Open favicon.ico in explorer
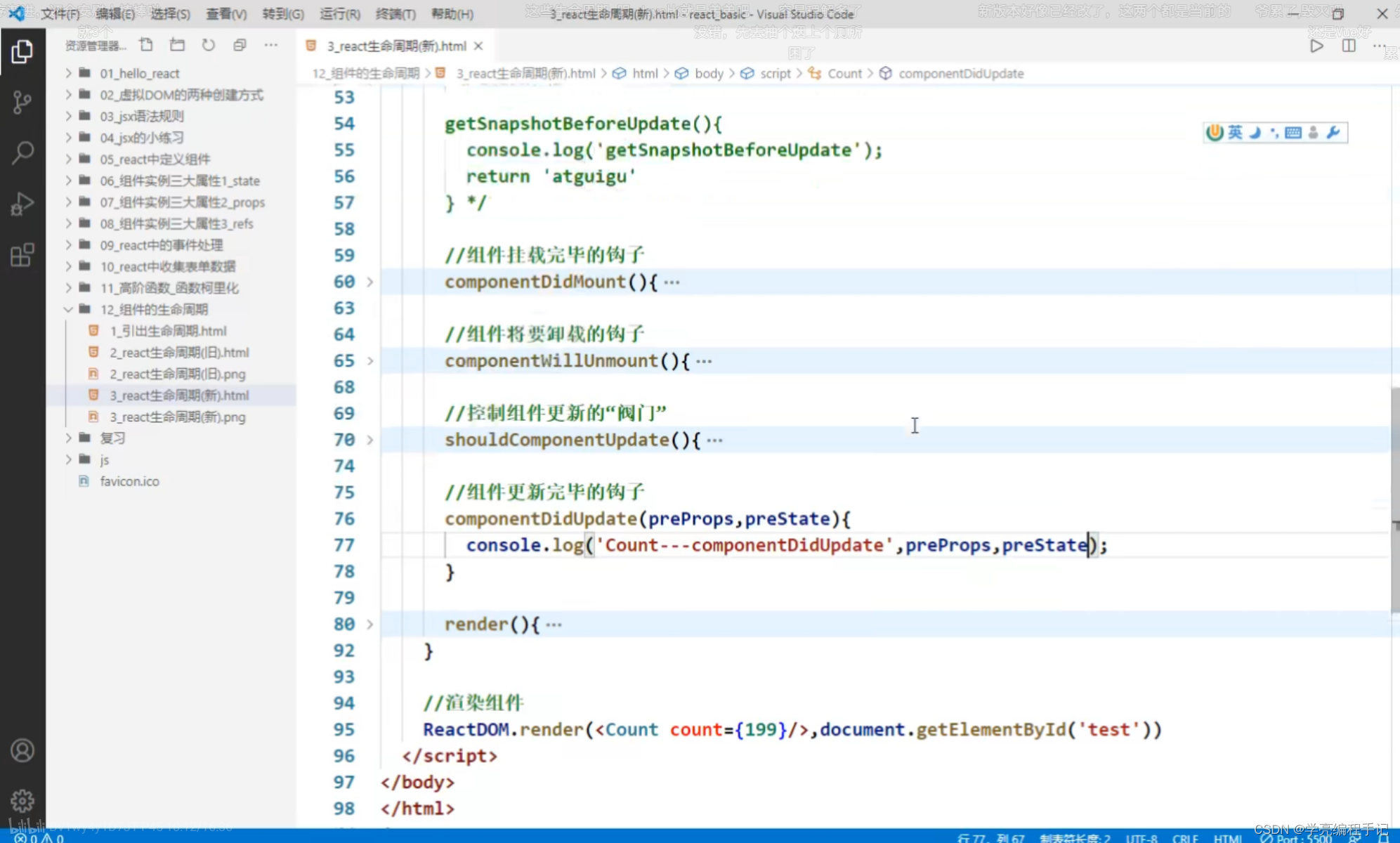The image size is (1400, 843). pos(129,481)
